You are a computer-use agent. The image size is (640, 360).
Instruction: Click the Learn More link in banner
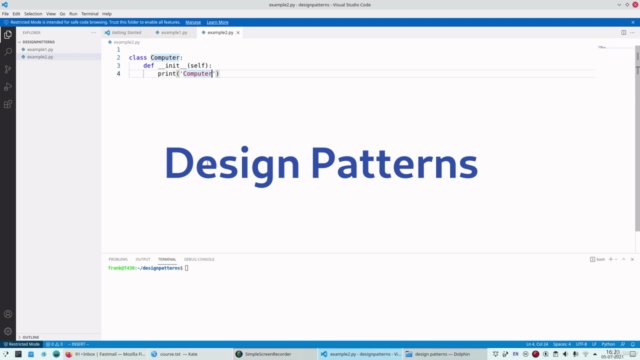coord(218,22)
